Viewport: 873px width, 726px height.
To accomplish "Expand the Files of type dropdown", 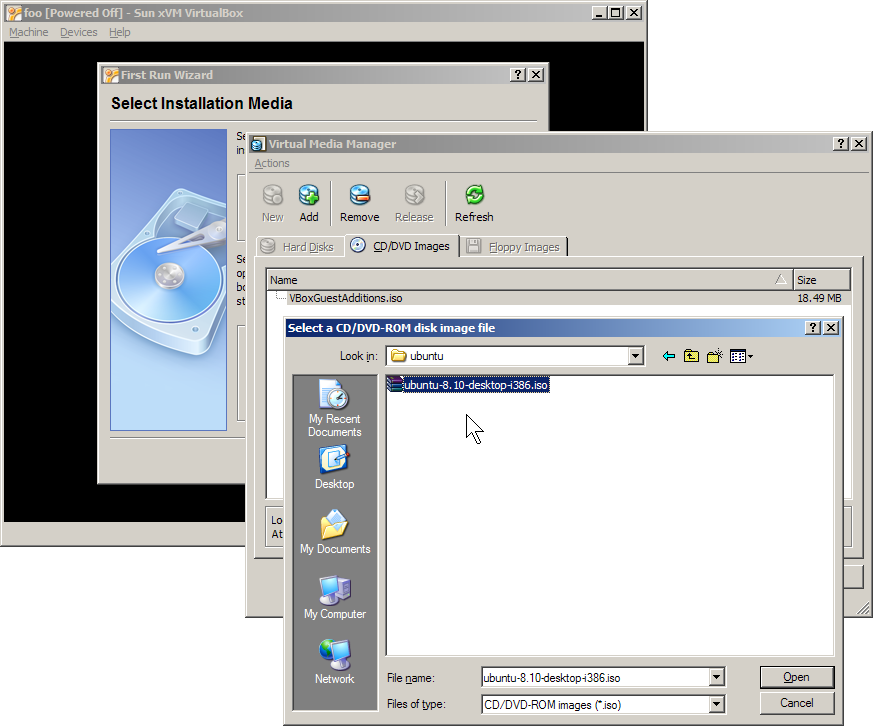I will 717,704.
